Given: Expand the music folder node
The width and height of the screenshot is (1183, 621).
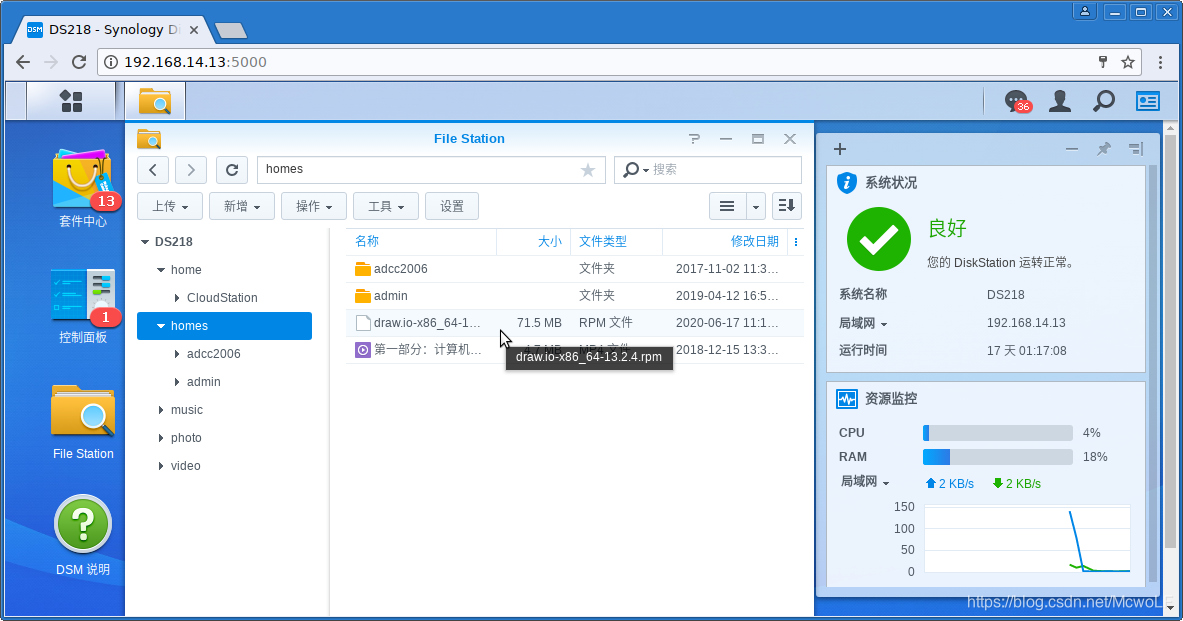Looking at the screenshot, I should click(x=160, y=410).
